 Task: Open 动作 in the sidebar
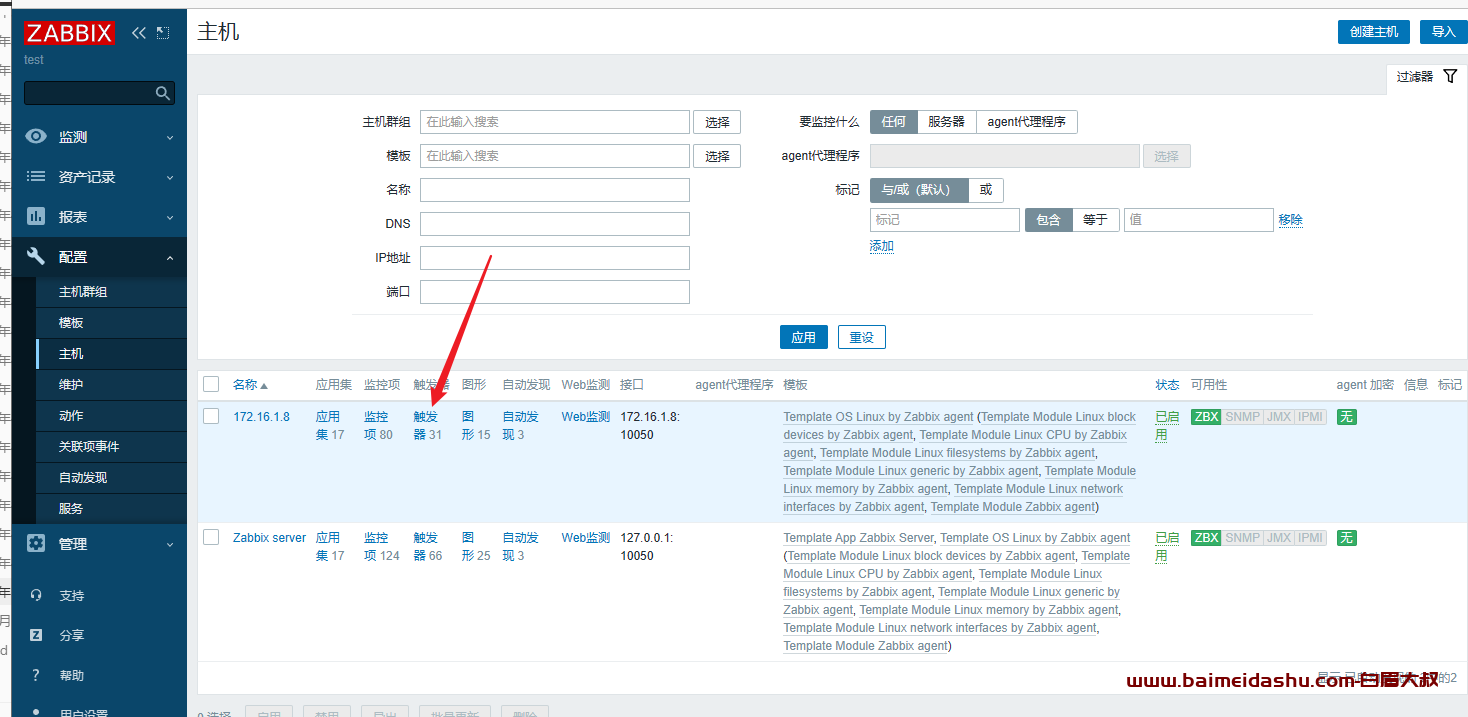pos(111,416)
